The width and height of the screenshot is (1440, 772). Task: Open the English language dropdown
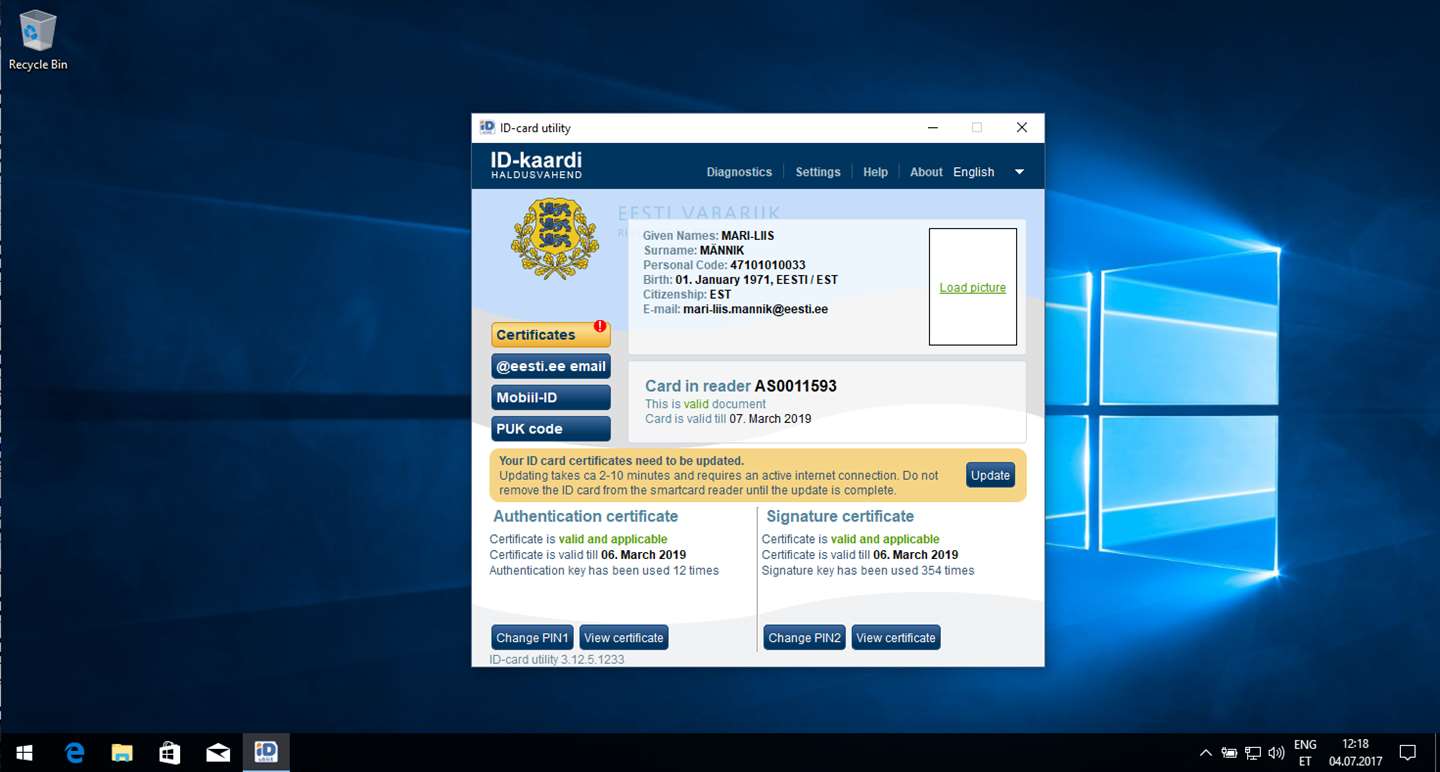pos(989,172)
